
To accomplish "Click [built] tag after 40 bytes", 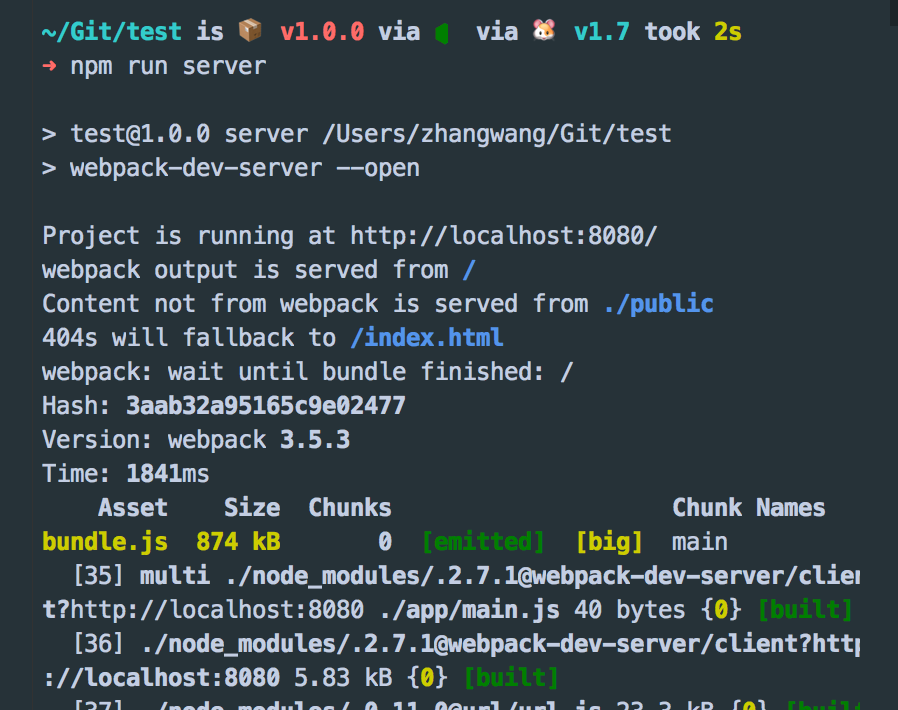I will tap(805, 610).
